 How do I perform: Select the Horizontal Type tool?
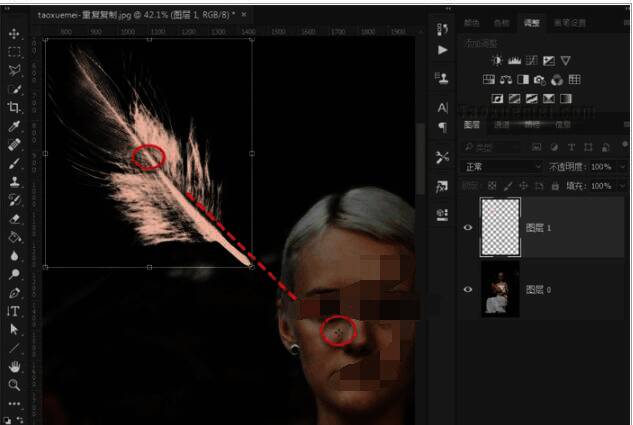(14, 311)
